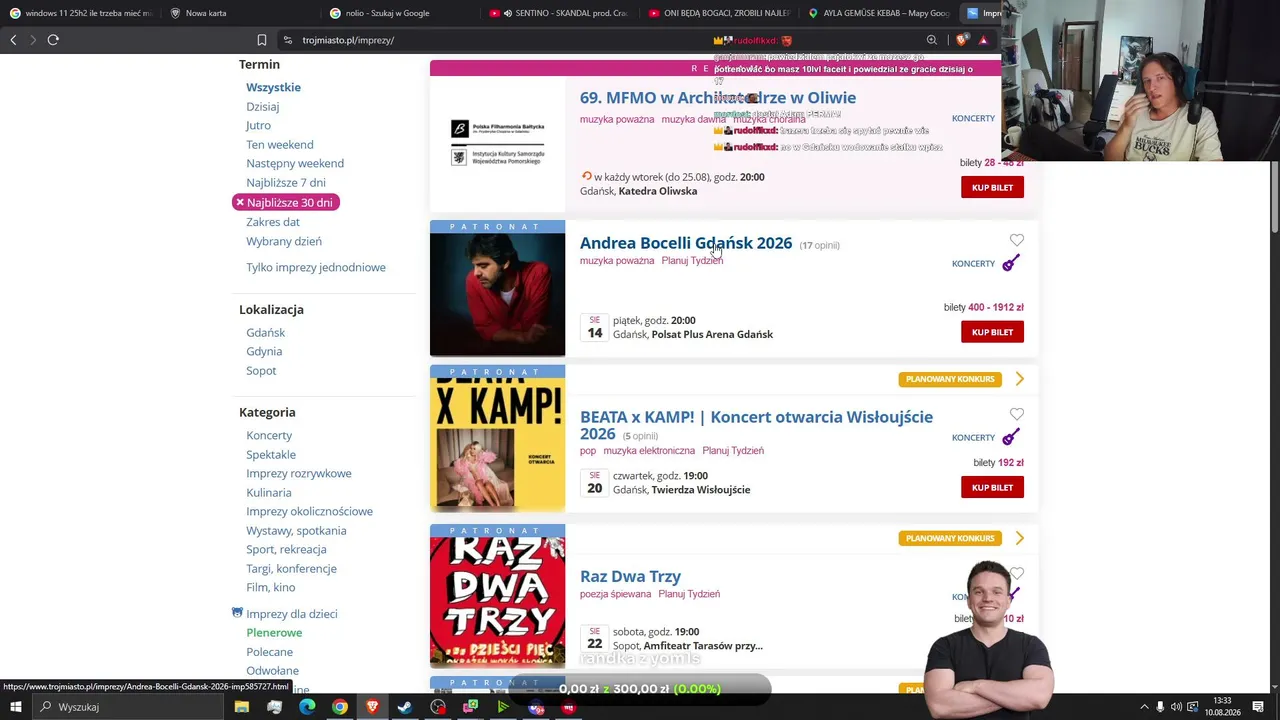Buy ticket for 69. MFMO concert
This screenshot has width=1280, height=720.
point(992,188)
